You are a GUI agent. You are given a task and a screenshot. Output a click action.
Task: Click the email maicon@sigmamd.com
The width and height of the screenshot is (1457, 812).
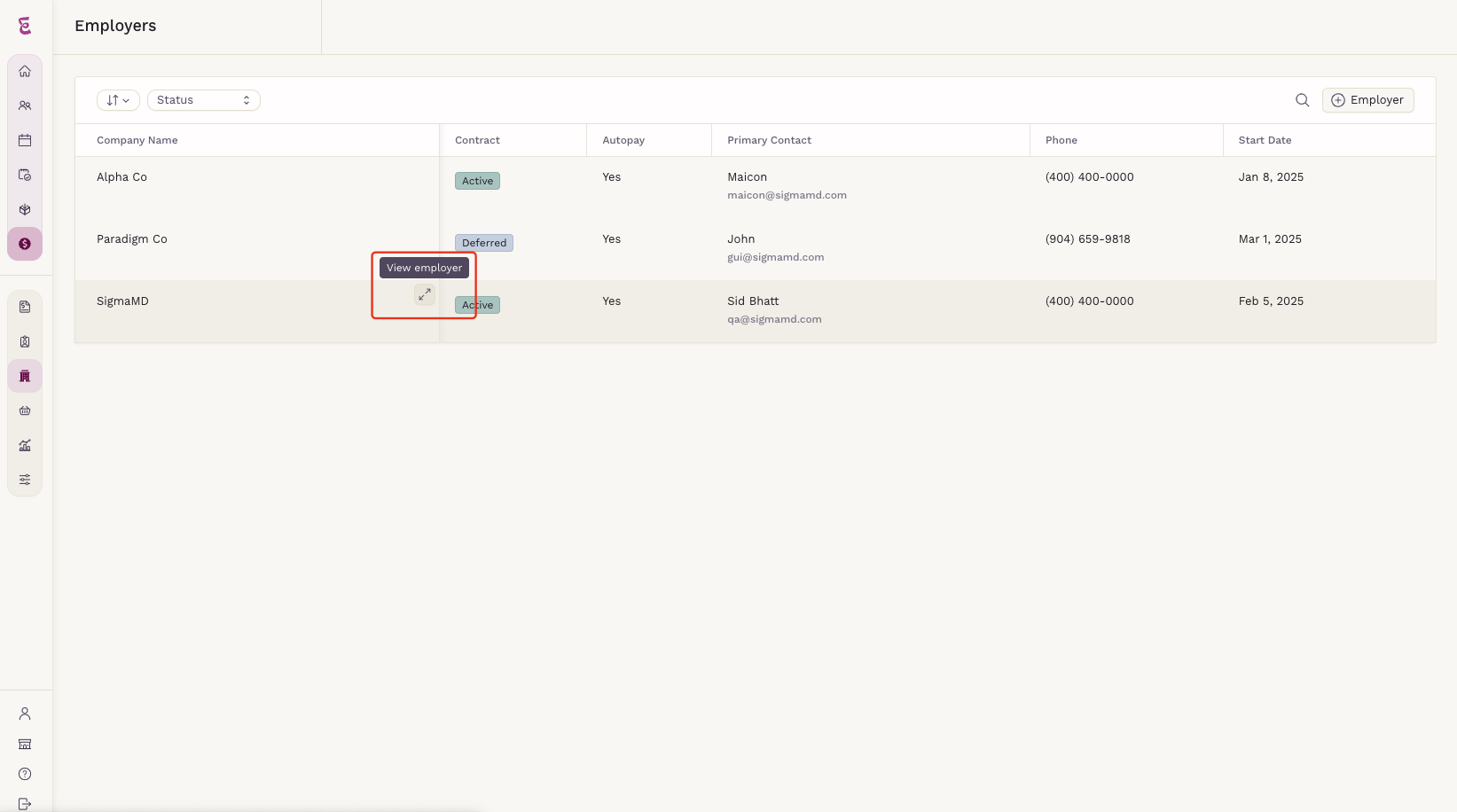(787, 195)
